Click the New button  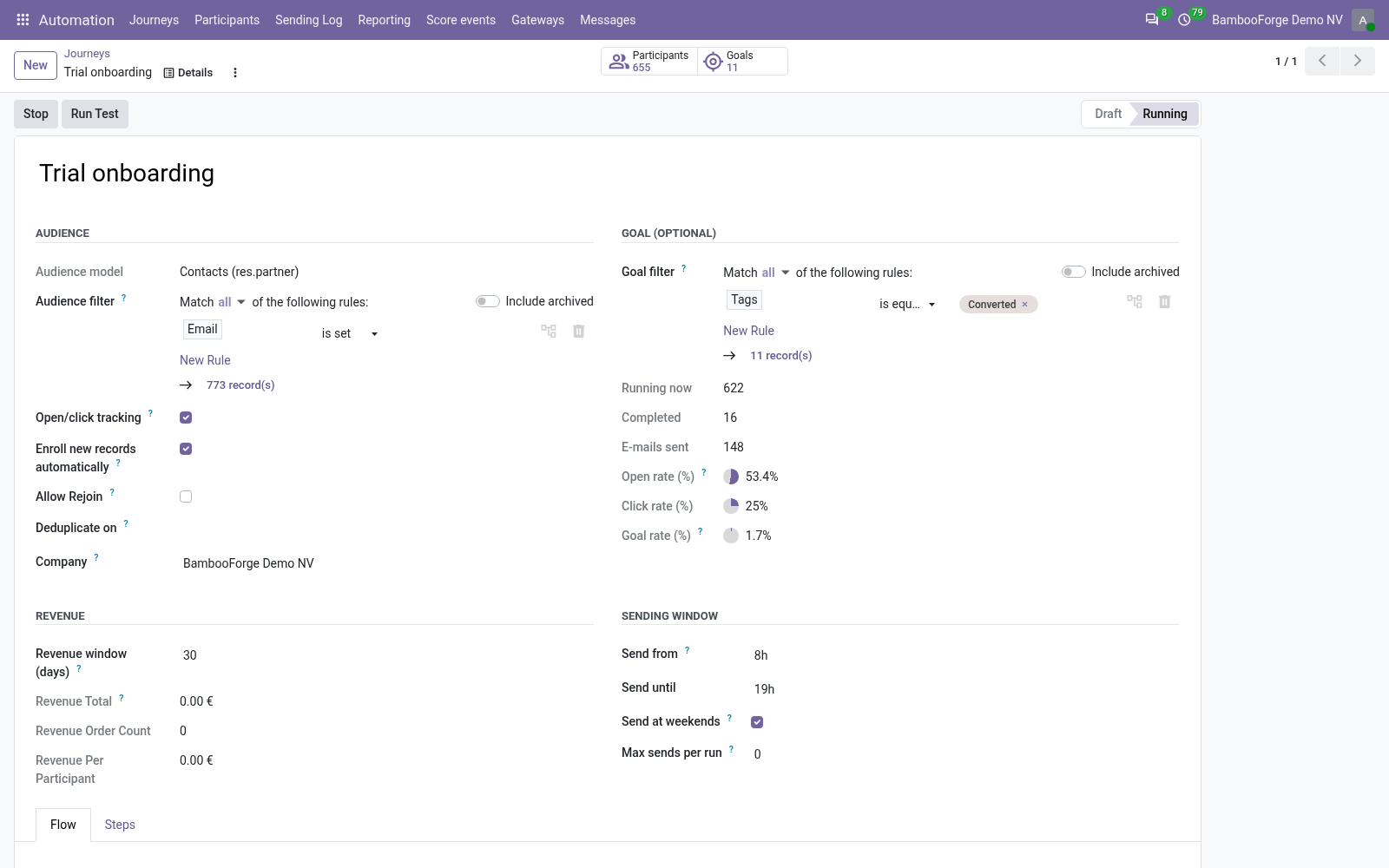pos(36,65)
